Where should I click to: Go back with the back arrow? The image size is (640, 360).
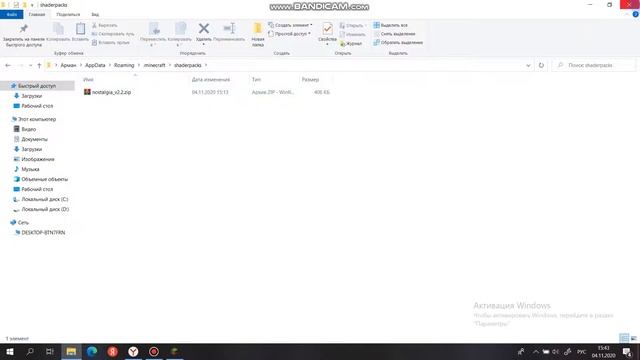[x=8, y=65]
